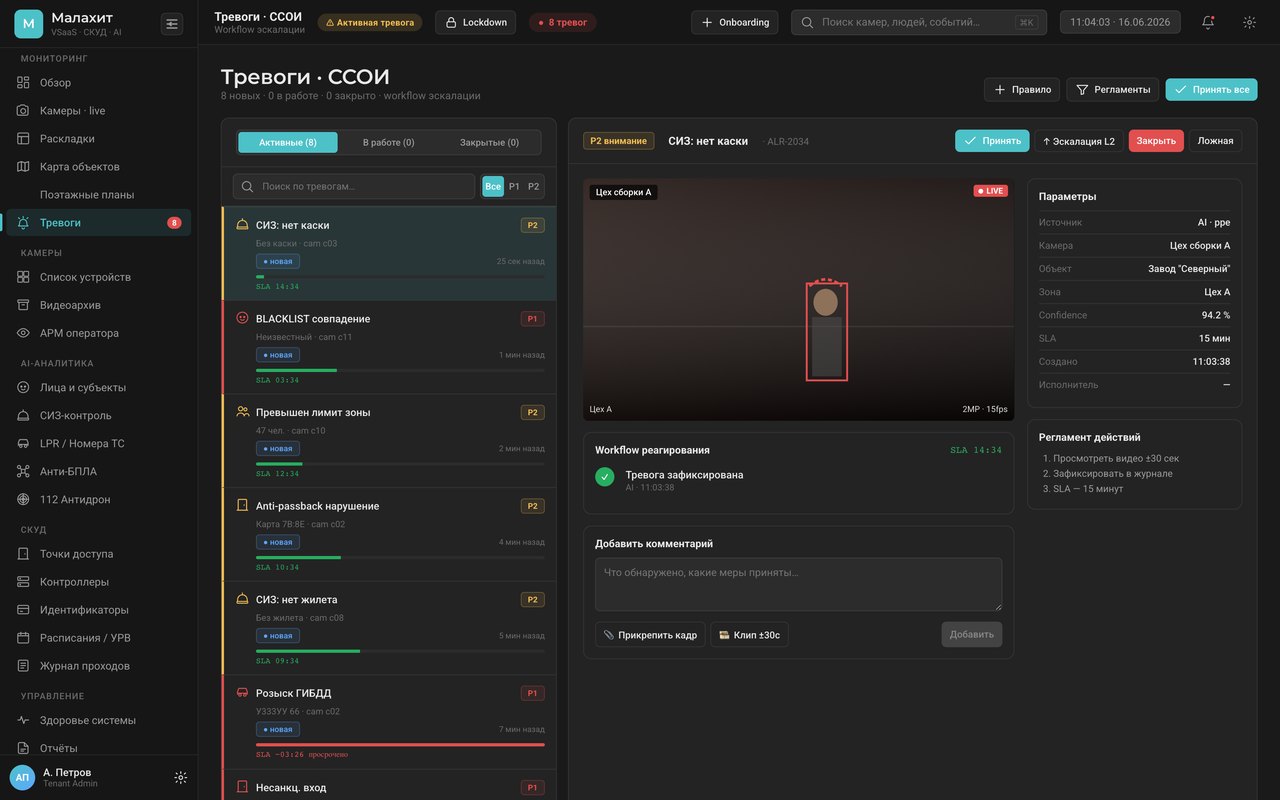Image resolution: width=1280 pixels, height=800 pixels.
Task: Select the Все priority filter
Action: [493, 187]
